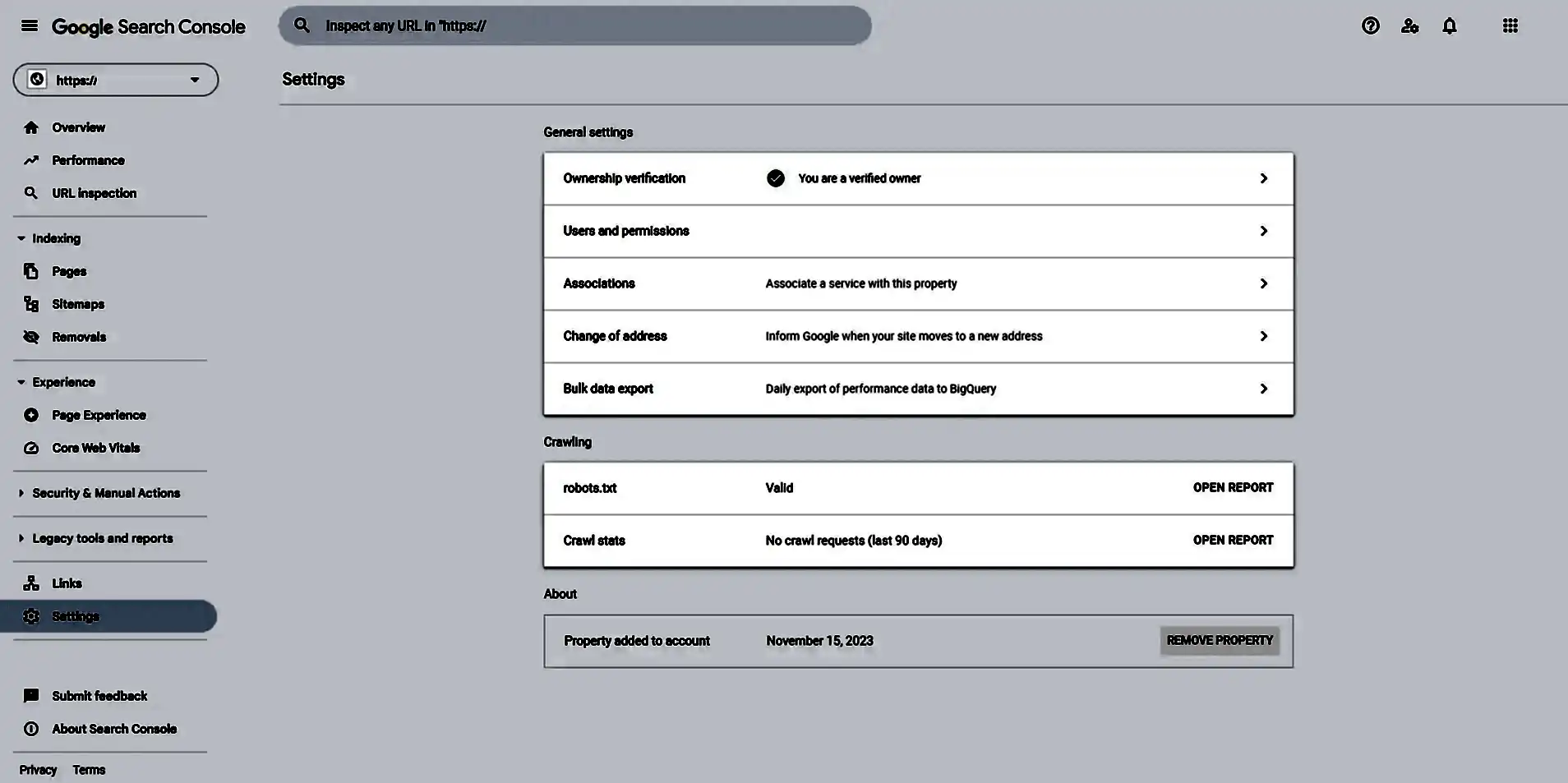Open the notifications bell
1568x783 pixels.
[x=1449, y=25]
